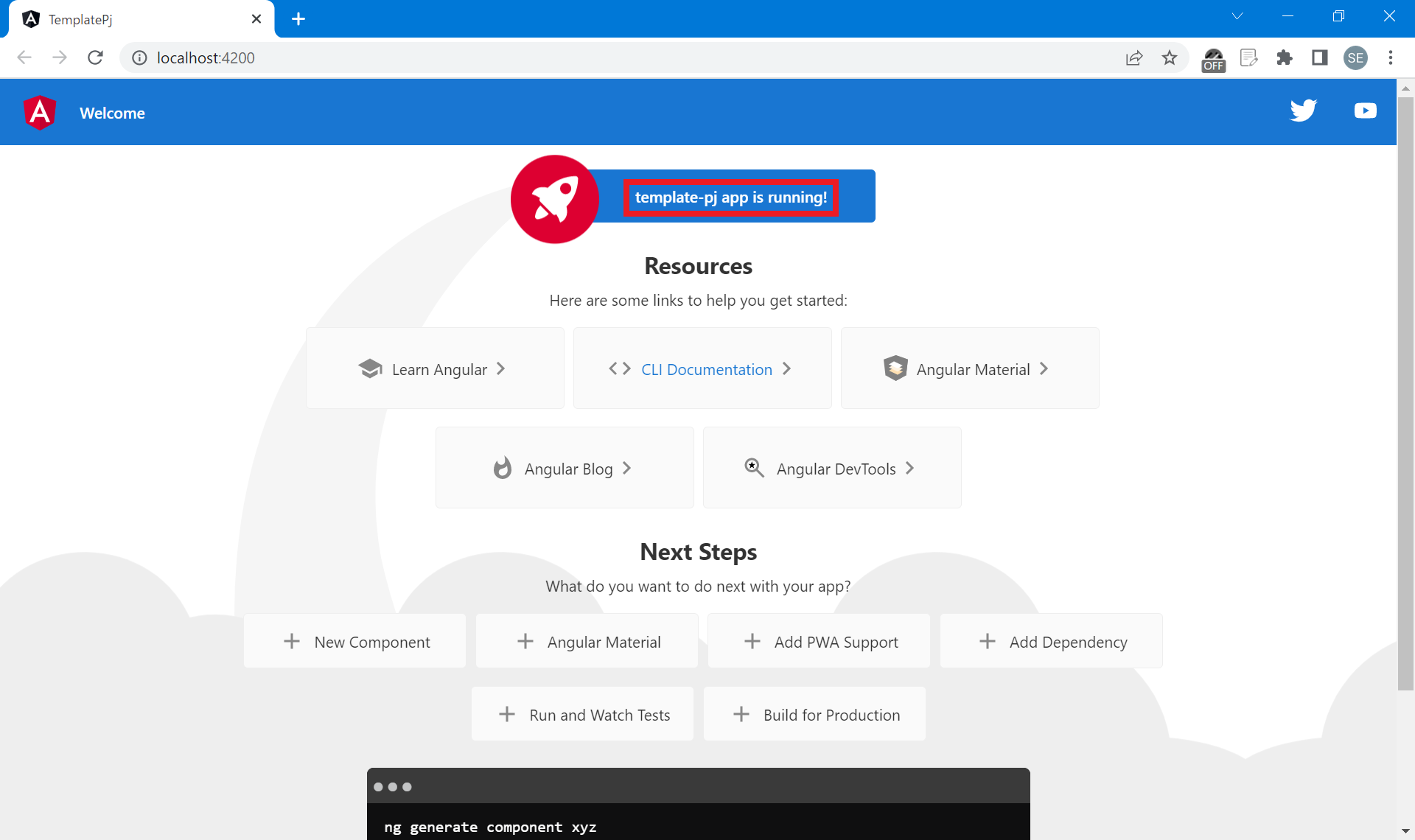Click the extensions puzzle icon
Image resolution: width=1415 pixels, height=840 pixels.
pos(1285,57)
